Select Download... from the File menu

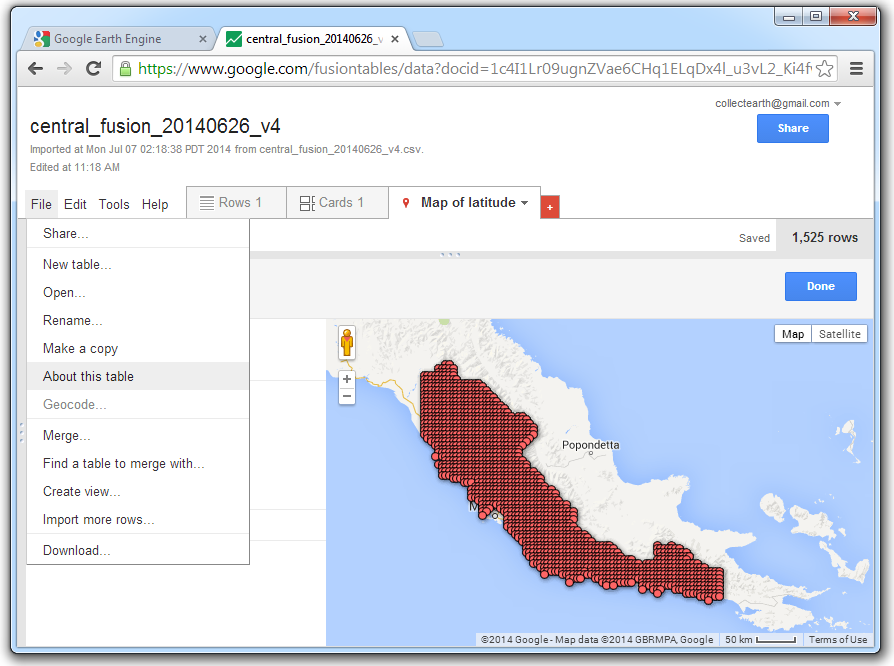tap(138, 550)
